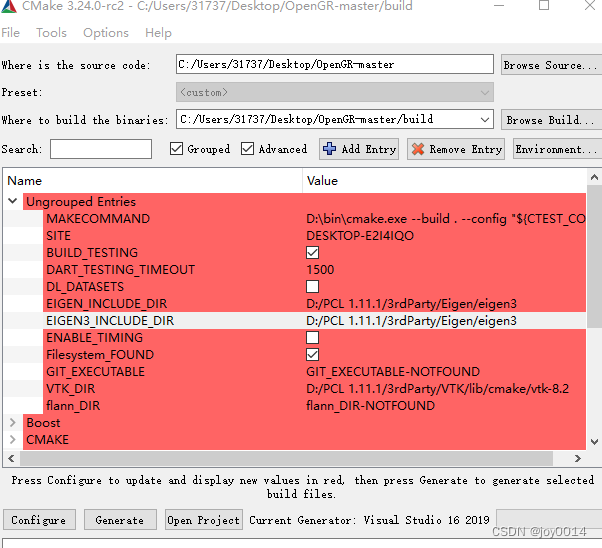Open the Options menu
The image size is (602, 548).
(106, 33)
